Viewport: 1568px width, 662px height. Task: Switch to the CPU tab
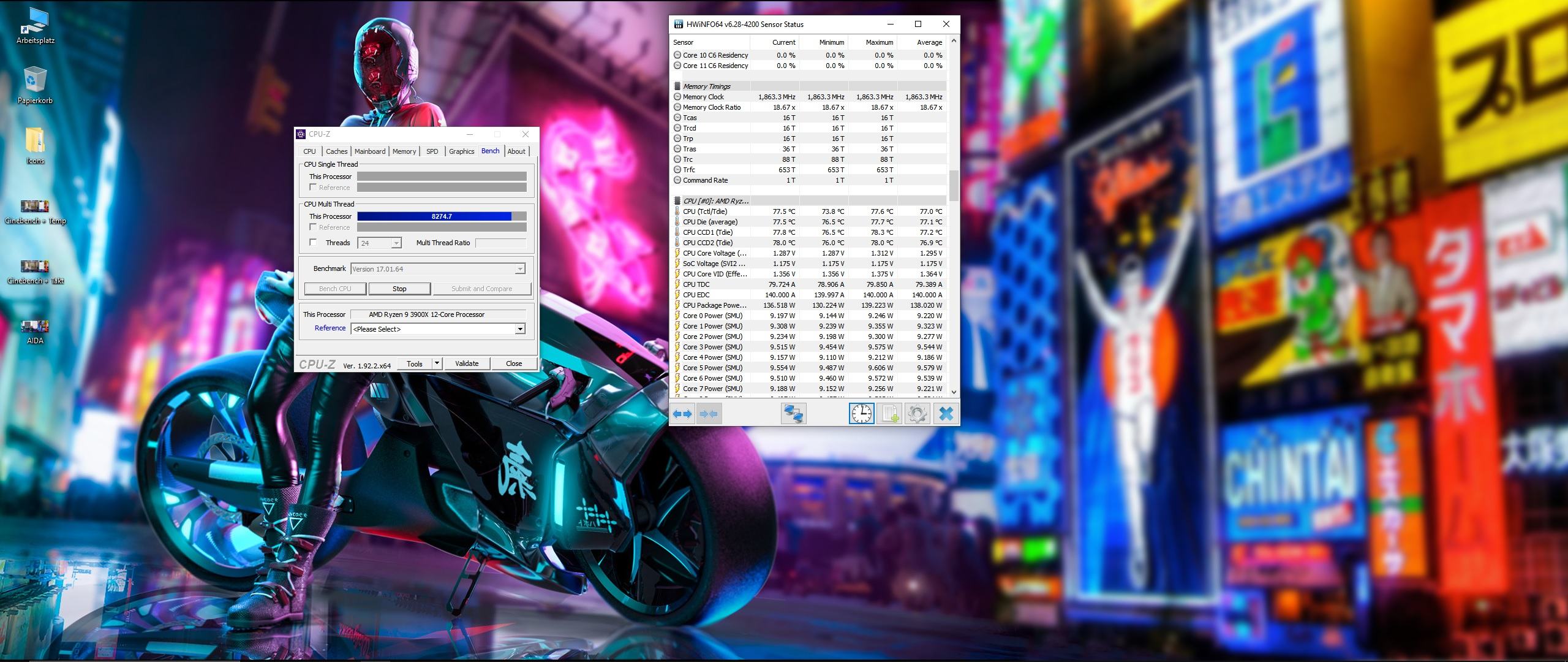pos(309,151)
